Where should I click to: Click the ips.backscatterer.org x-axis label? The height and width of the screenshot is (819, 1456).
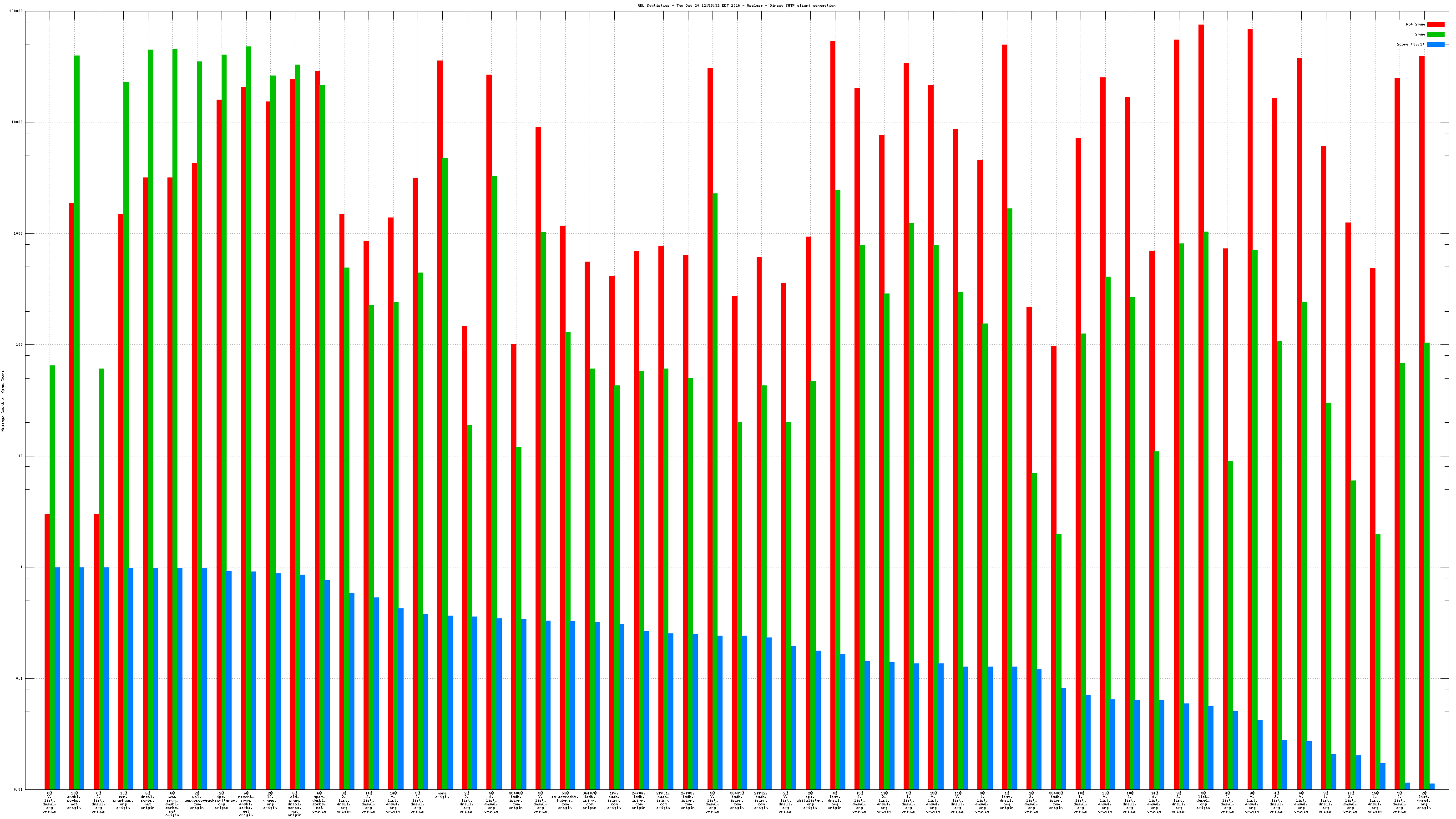coord(221,801)
